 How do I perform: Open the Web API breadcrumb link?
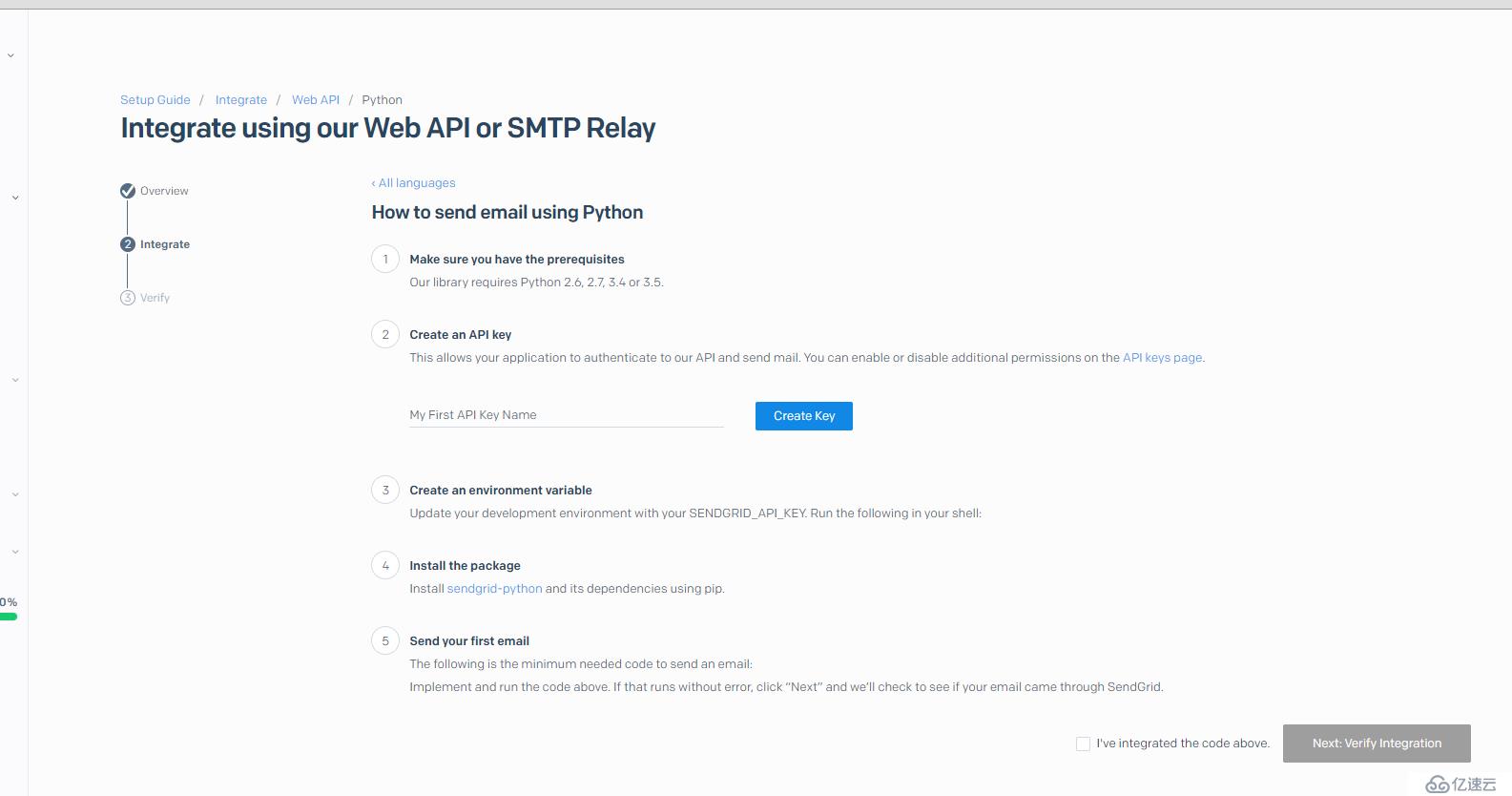click(x=316, y=100)
